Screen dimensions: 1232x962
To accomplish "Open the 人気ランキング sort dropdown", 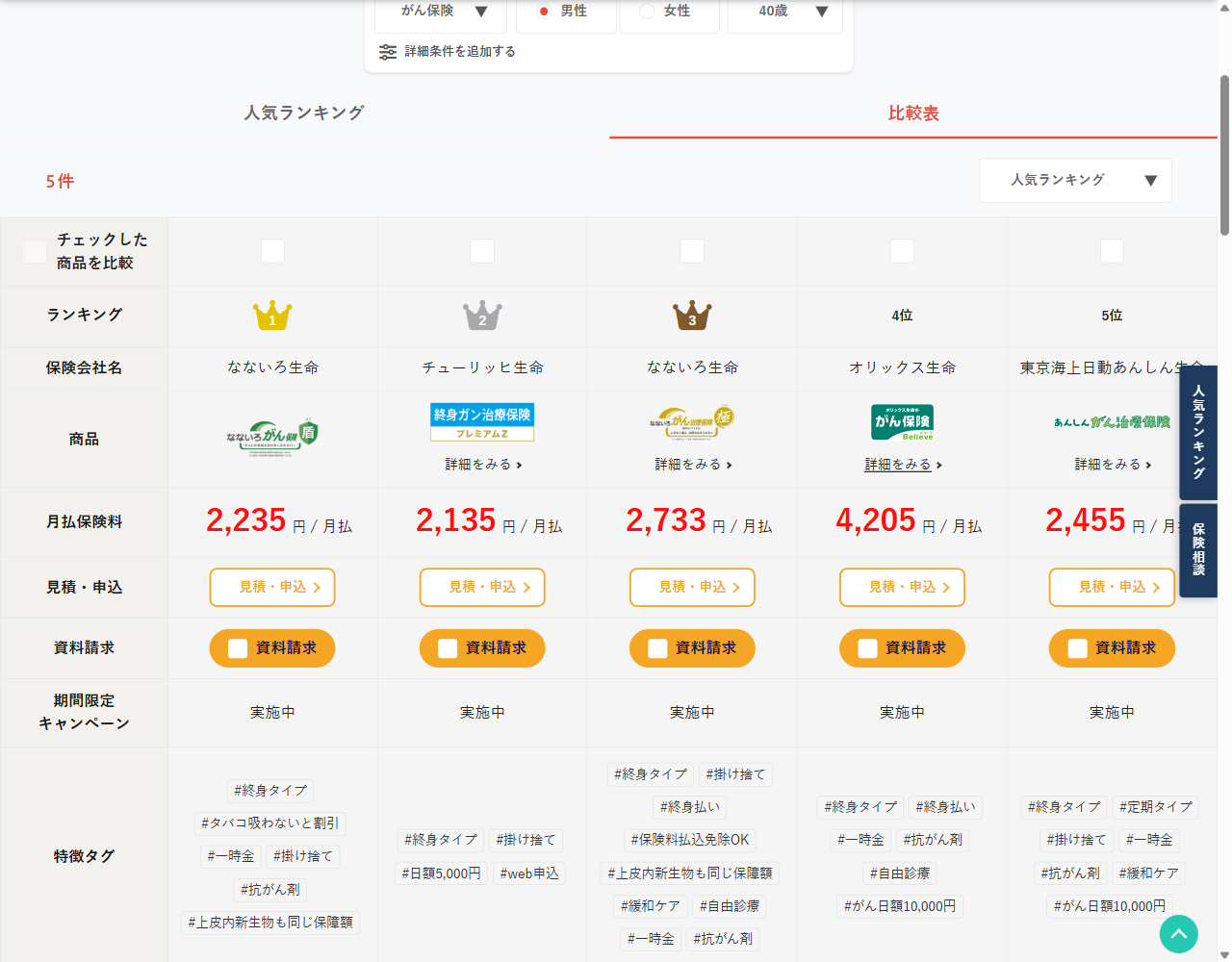I will click(1075, 180).
